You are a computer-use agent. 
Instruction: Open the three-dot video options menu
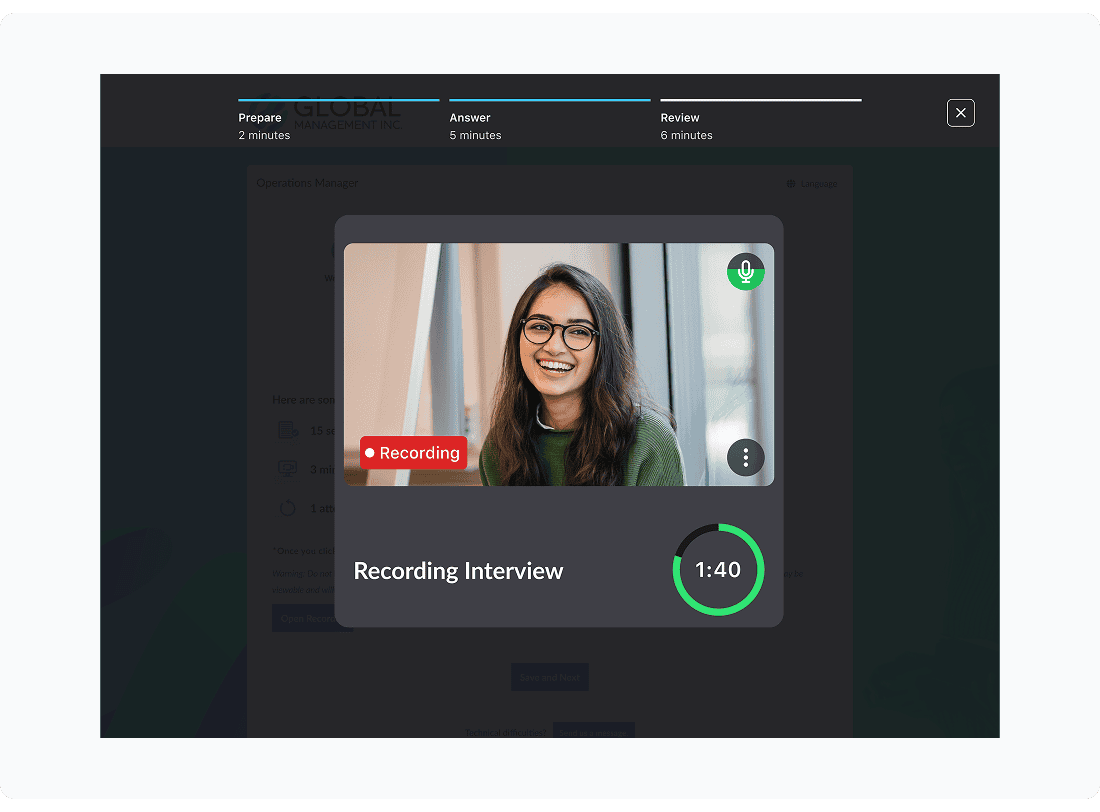click(745, 458)
